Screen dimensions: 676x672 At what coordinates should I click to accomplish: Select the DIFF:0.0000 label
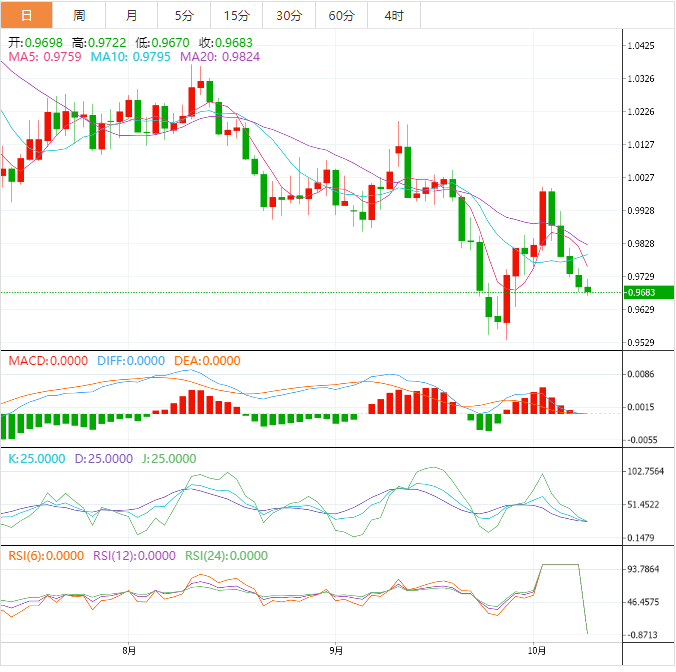(131, 360)
